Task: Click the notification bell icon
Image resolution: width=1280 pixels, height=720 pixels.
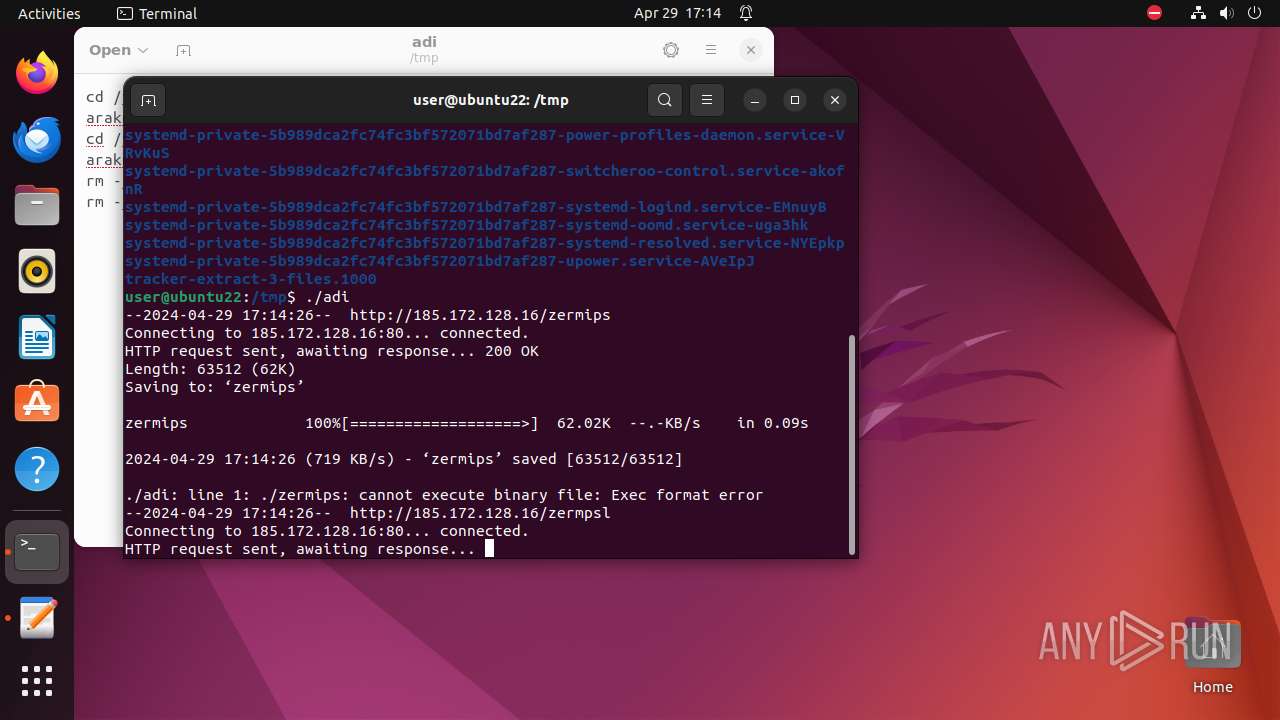Action: [x=746, y=13]
